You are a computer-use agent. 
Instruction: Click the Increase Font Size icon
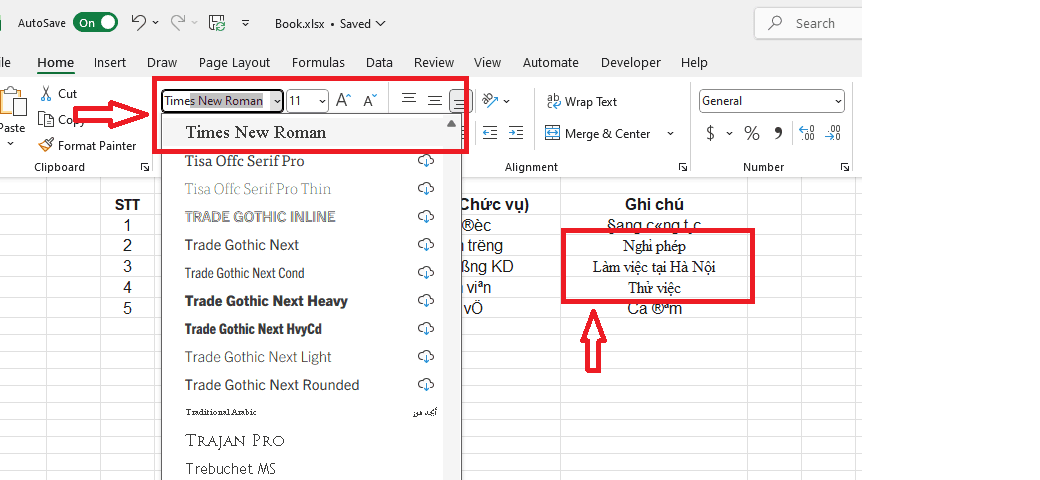(x=344, y=100)
